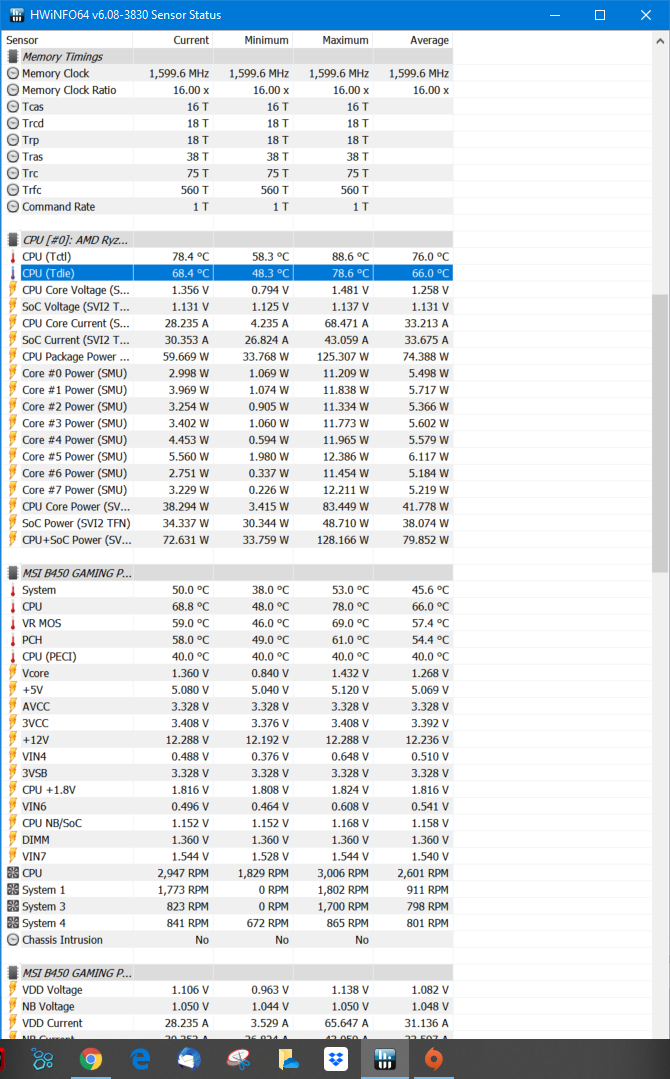This screenshot has height=1079, width=670.
Task: Open Microsoft Edge from the taskbar
Action: point(140,1058)
